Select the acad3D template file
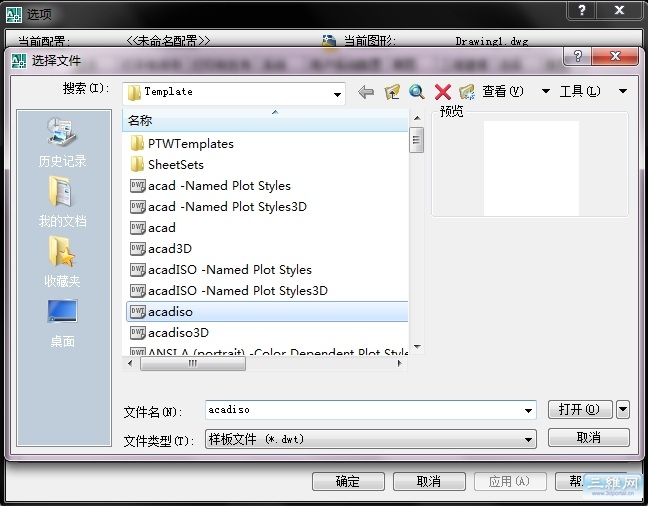This screenshot has width=648, height=506. pos(161,249)
